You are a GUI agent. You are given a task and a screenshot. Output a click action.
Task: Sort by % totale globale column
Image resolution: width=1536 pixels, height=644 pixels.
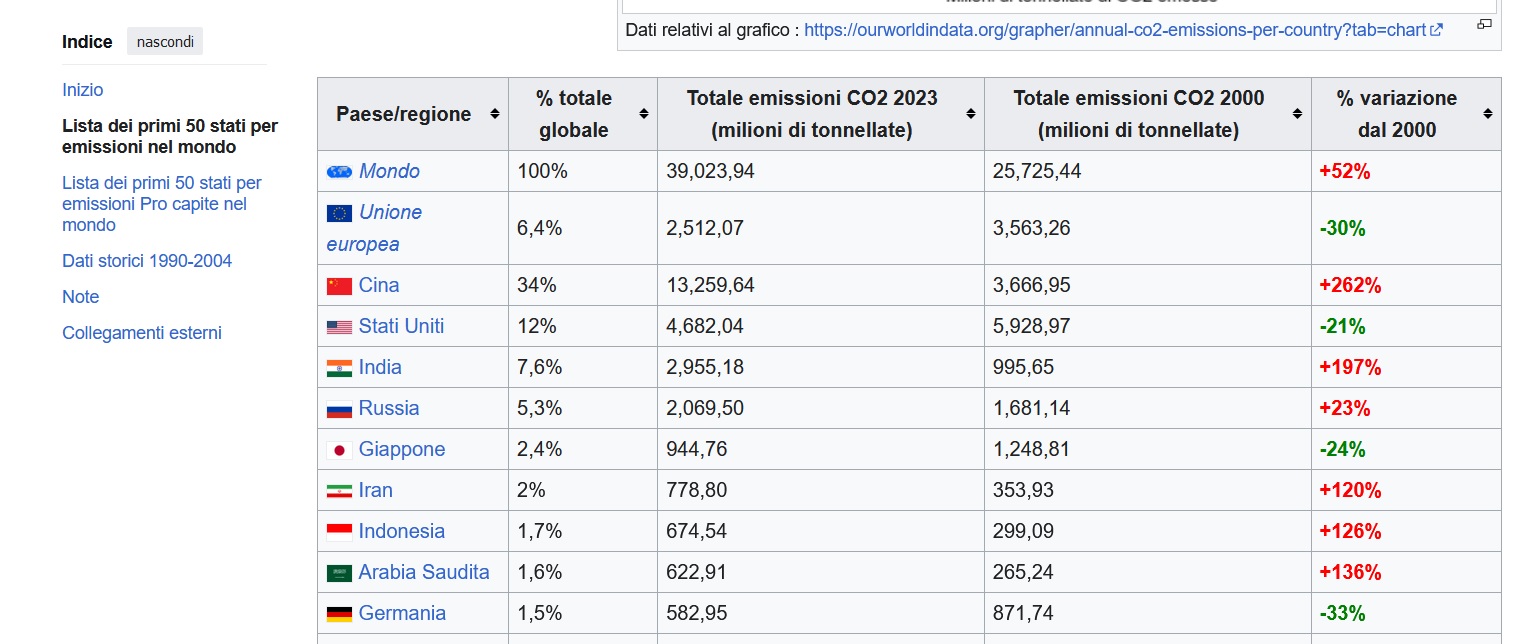(x=644, y=114)
